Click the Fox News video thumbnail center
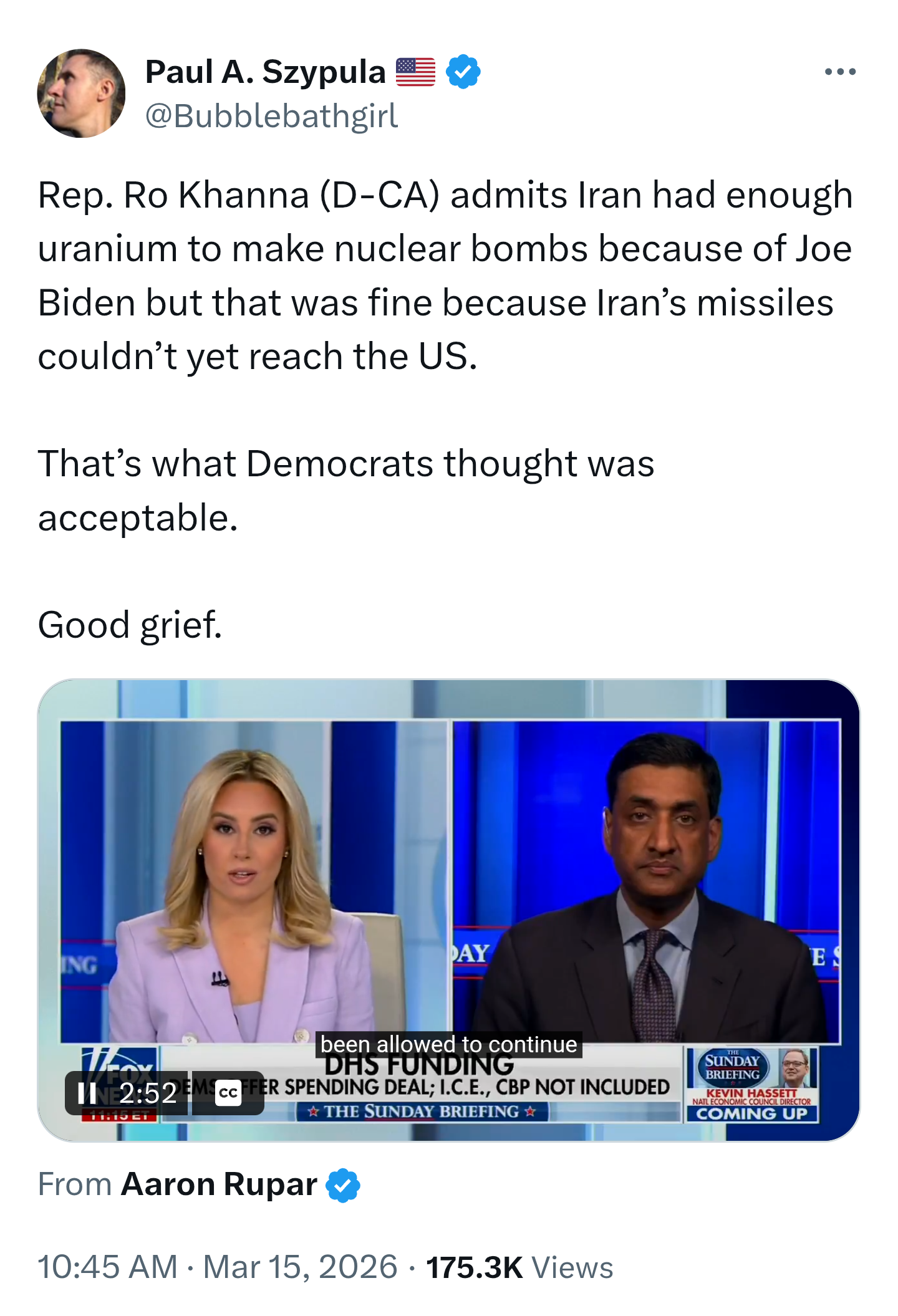The height and width of the screenshot is (1316, 898). [449, 910]
